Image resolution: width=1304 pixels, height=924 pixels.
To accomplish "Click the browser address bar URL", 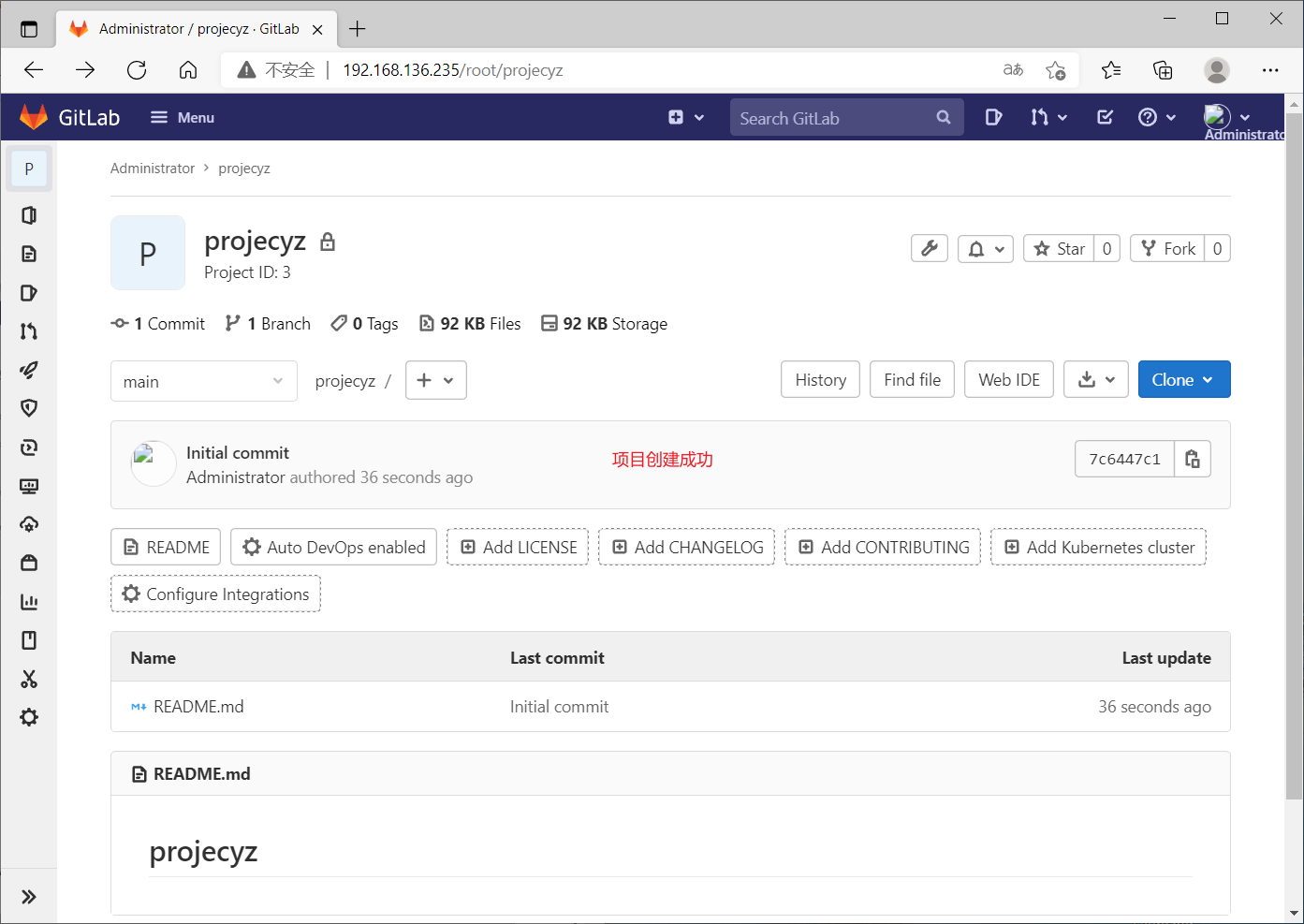I will (453, 70).
